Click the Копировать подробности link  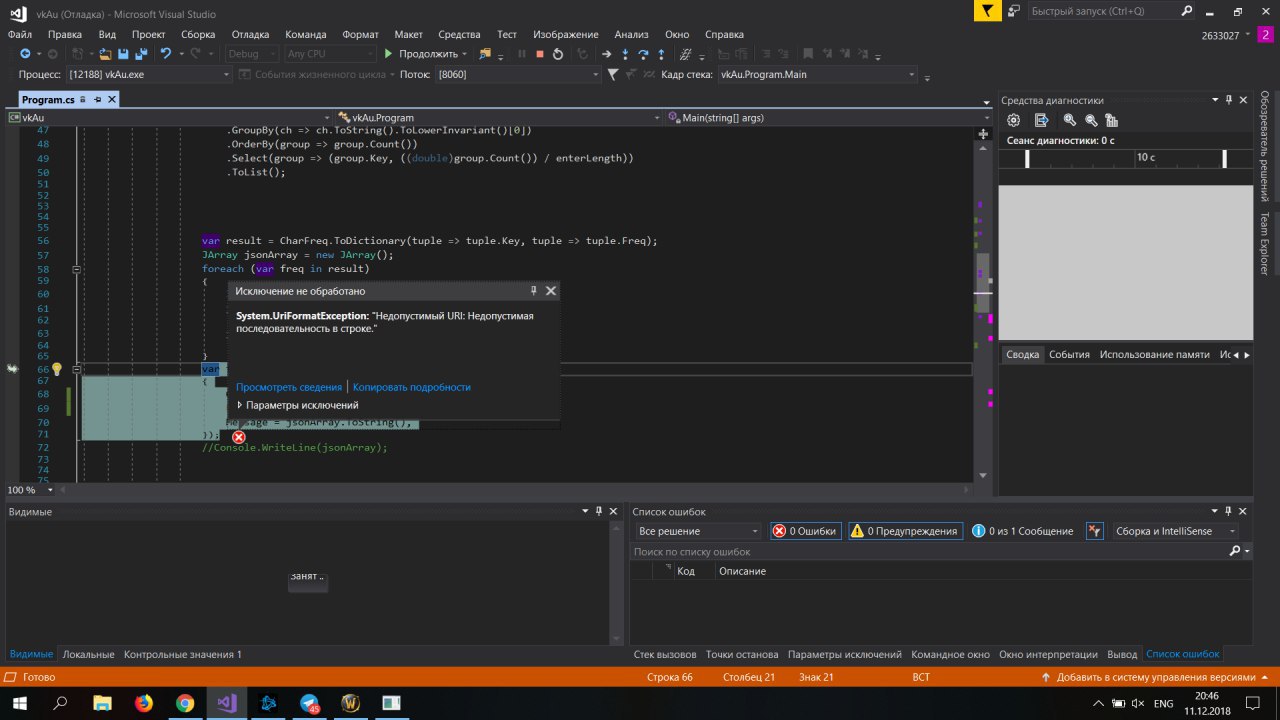click(411, 387)
